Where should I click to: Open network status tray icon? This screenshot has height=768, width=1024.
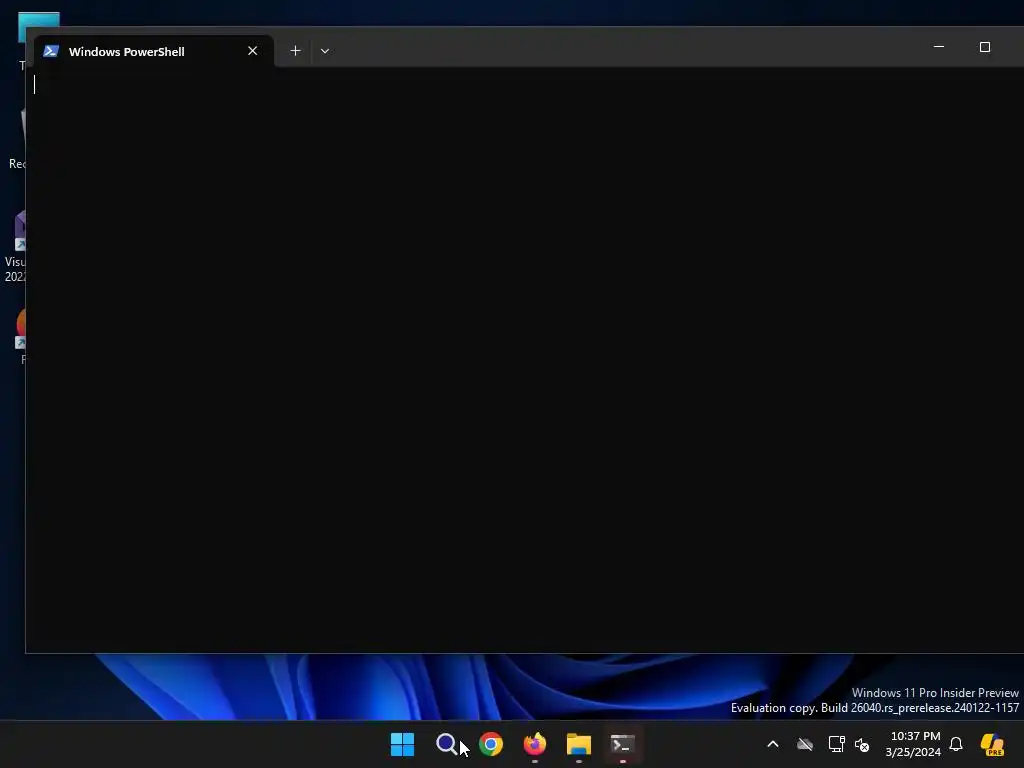point(836,744)
